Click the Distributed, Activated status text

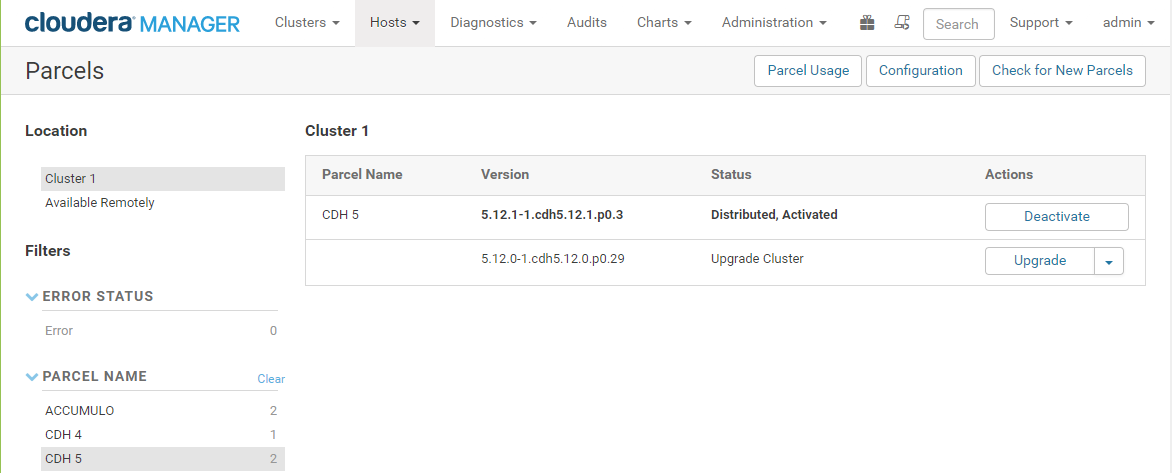[x=774, y=215]
